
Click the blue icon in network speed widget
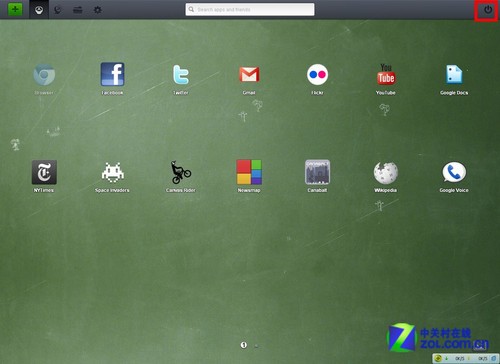[493, 358]
